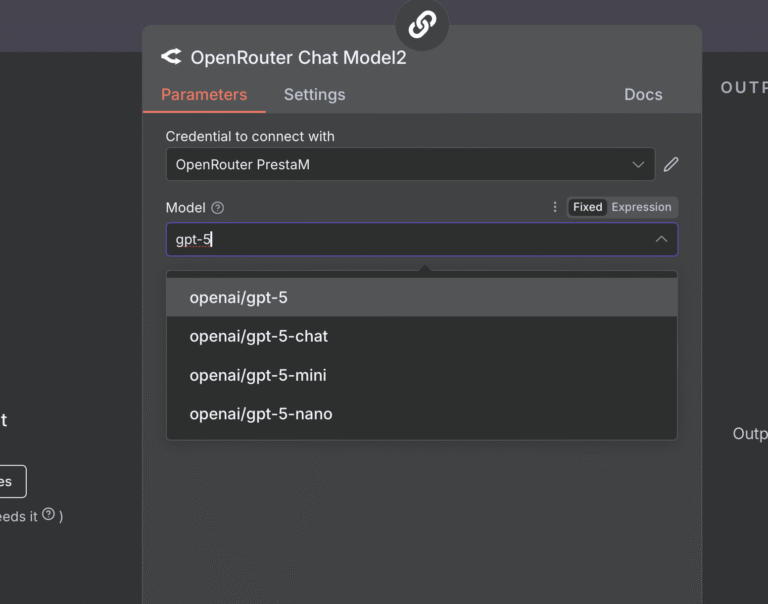Select openai/gpt-5-mini option

422,375
